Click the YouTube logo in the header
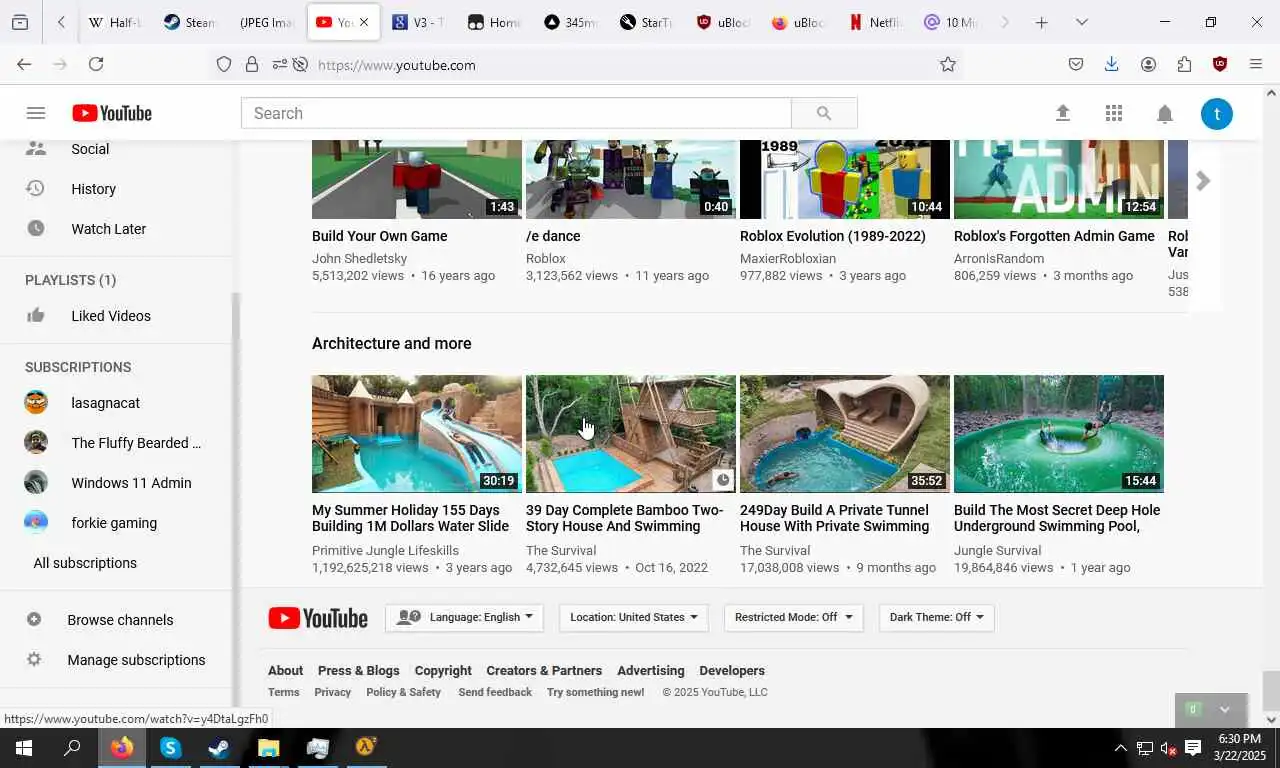1280x768 pixels. click(x=112, y=113)
